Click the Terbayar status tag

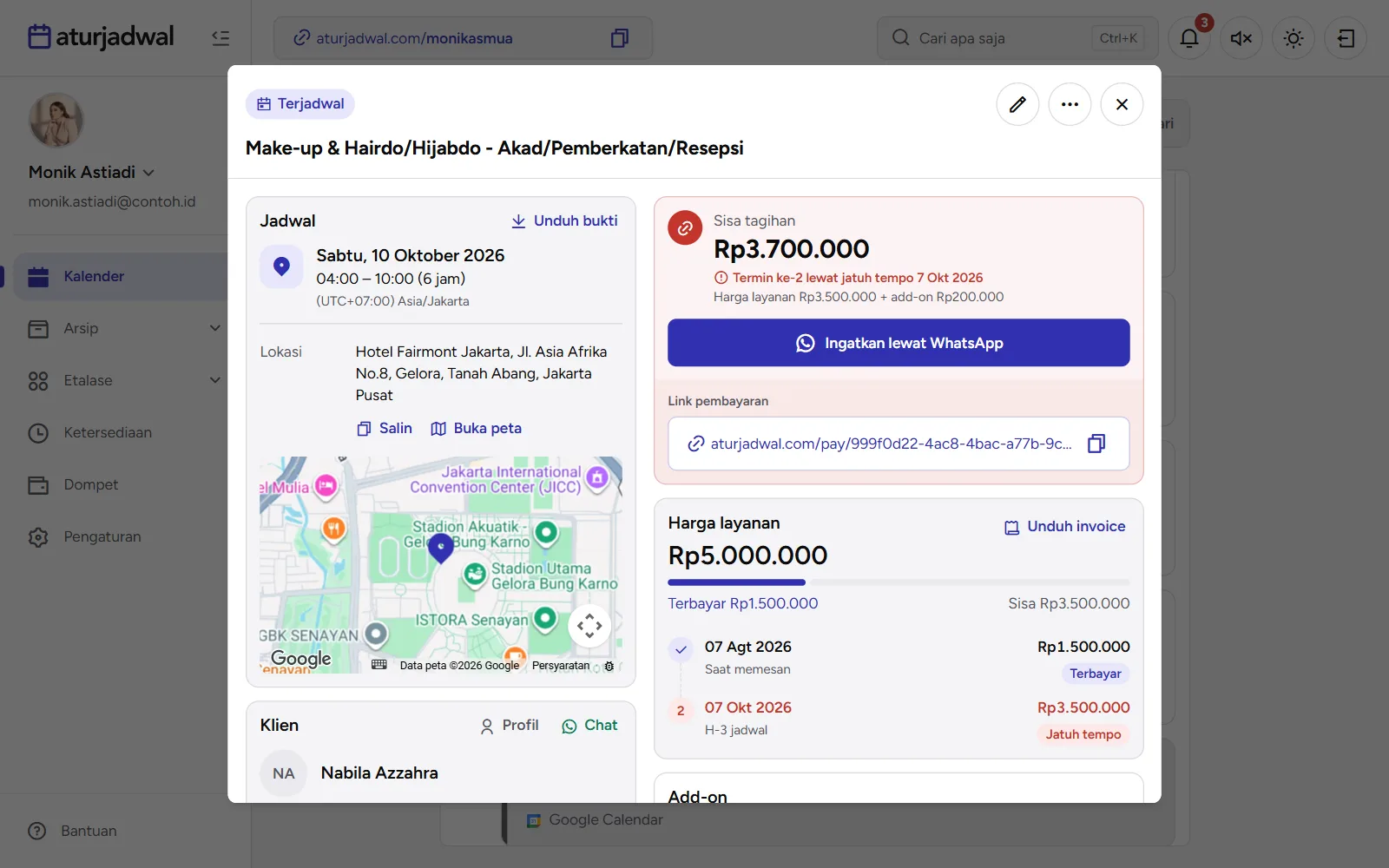pos(1095,674)
